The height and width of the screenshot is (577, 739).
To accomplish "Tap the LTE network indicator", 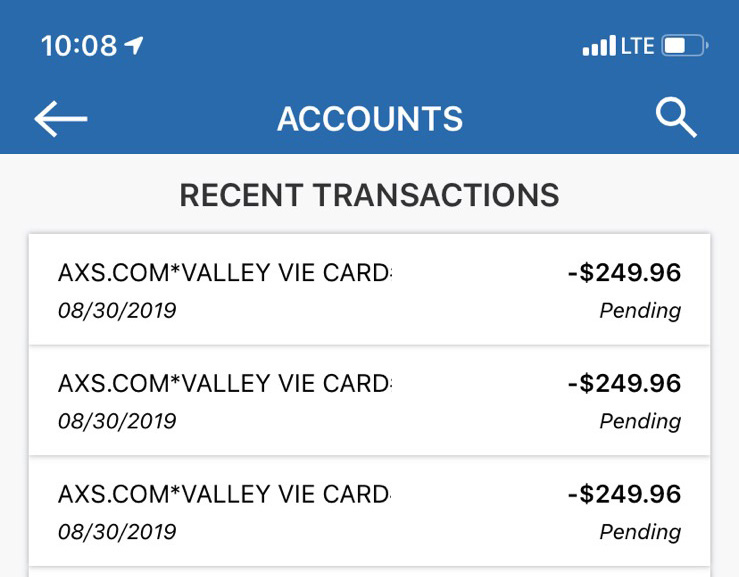I will 638,46.
